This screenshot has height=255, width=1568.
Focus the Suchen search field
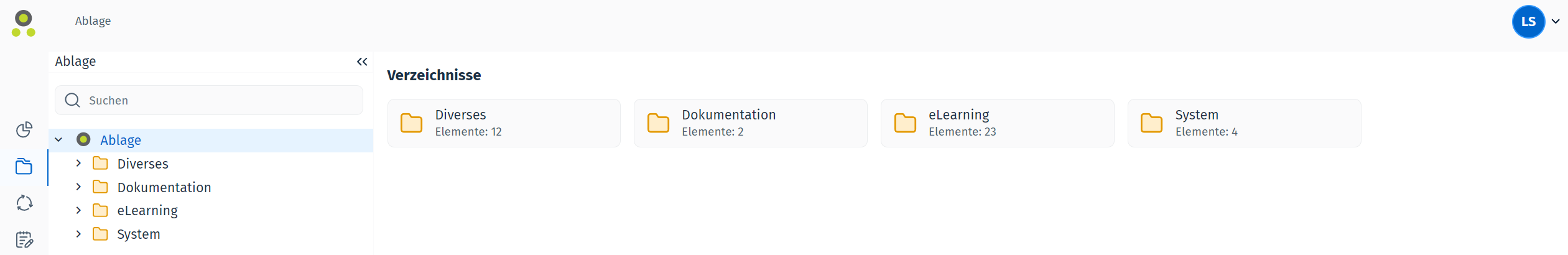[x=209, y=100]
